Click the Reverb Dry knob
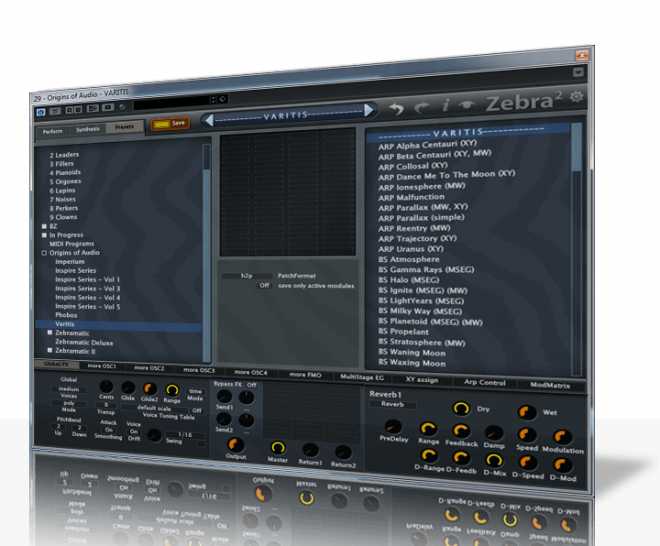The width and height of the screenshot is (660, 546). [x=460, y=408]
